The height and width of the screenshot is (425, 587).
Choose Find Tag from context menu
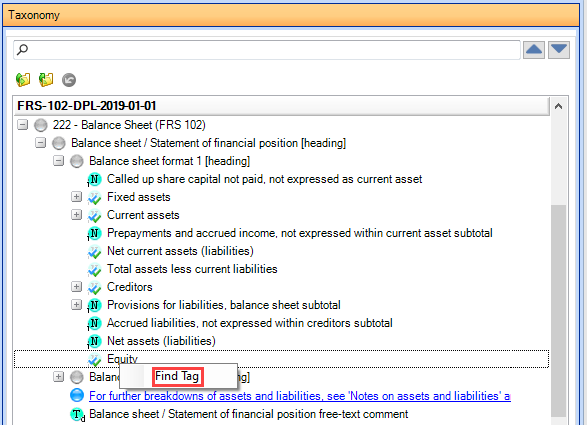[x=177, y=376]
